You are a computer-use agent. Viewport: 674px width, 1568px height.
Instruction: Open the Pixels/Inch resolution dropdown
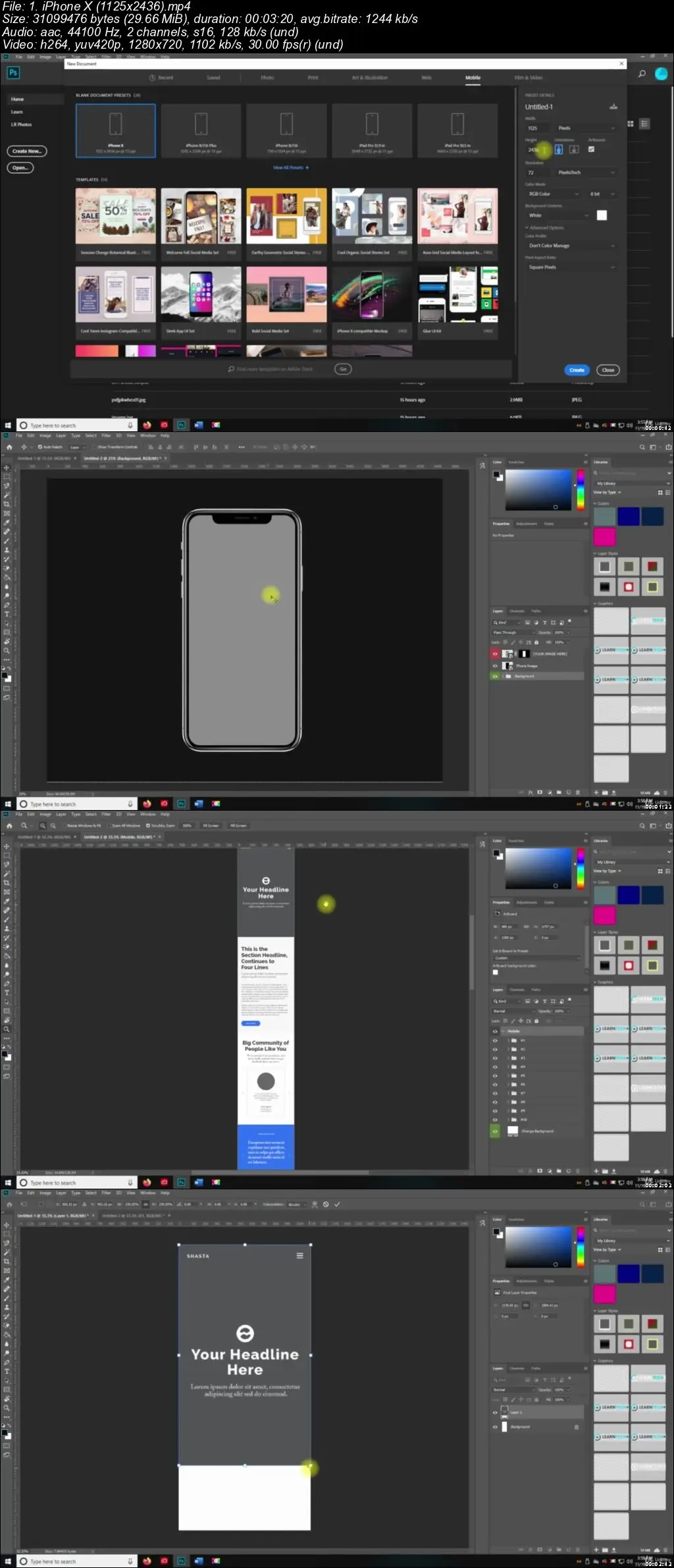586,173
